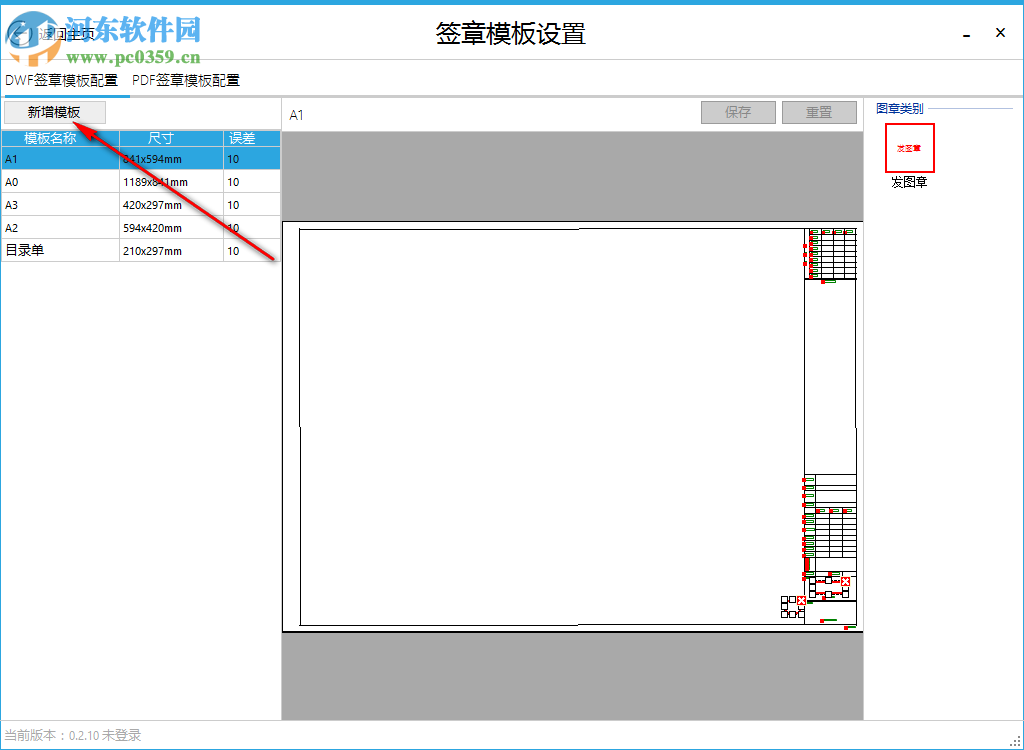Switch to the PDF签章模板配置 tab

click(185, 80)
